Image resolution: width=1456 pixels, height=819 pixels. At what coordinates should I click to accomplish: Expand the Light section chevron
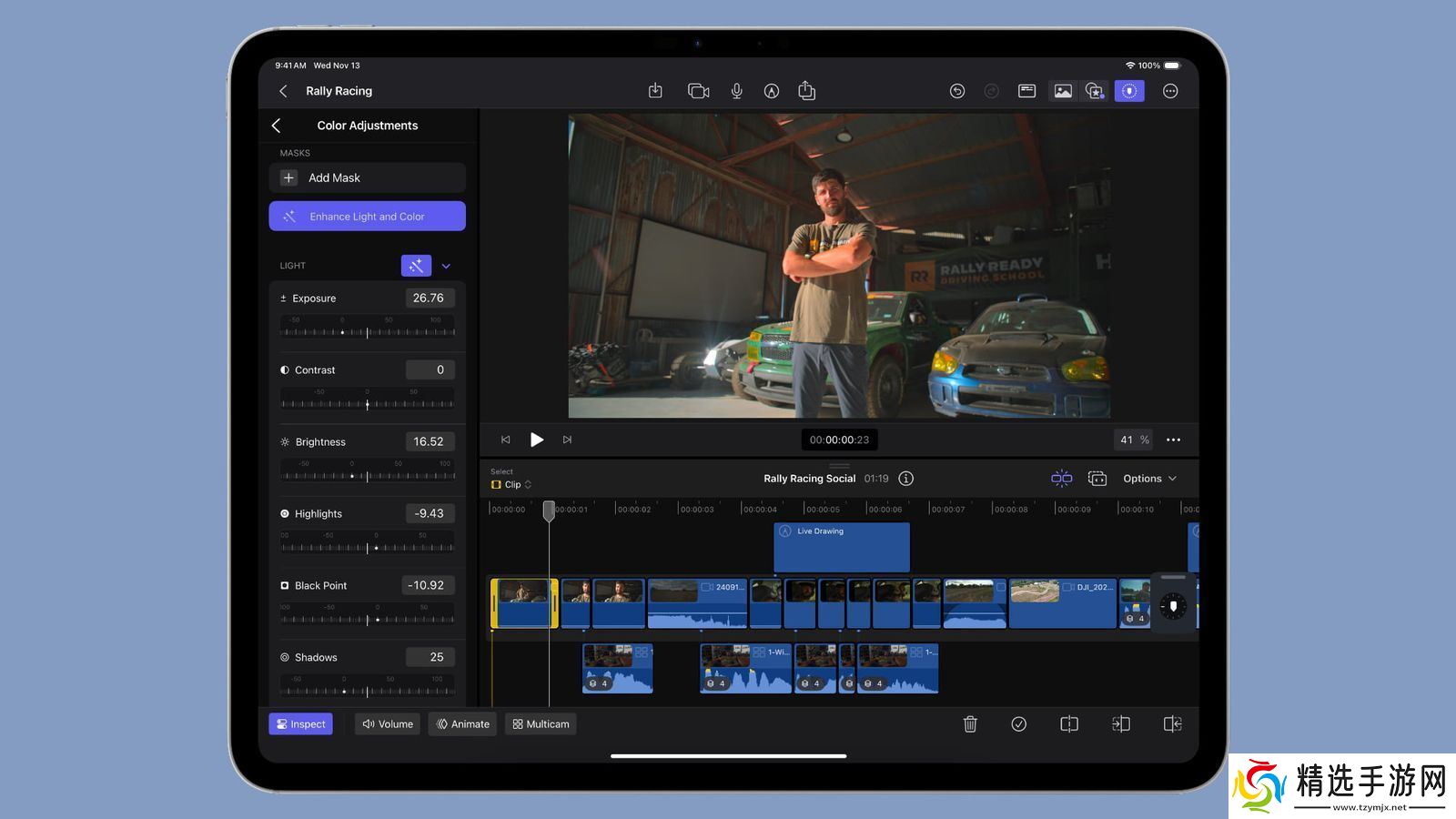point(446,266)
